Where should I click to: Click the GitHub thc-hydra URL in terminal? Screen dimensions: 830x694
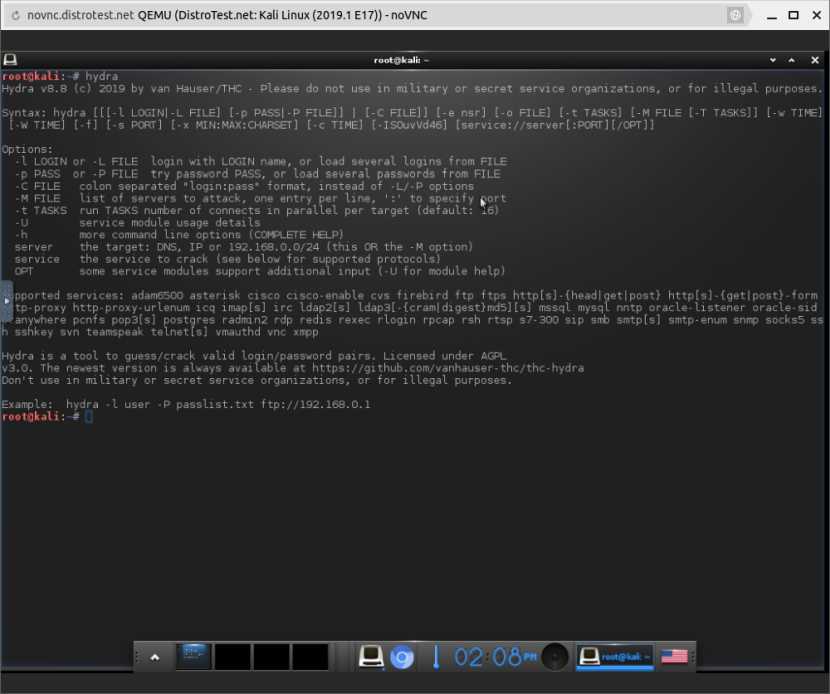click(448, 368)
